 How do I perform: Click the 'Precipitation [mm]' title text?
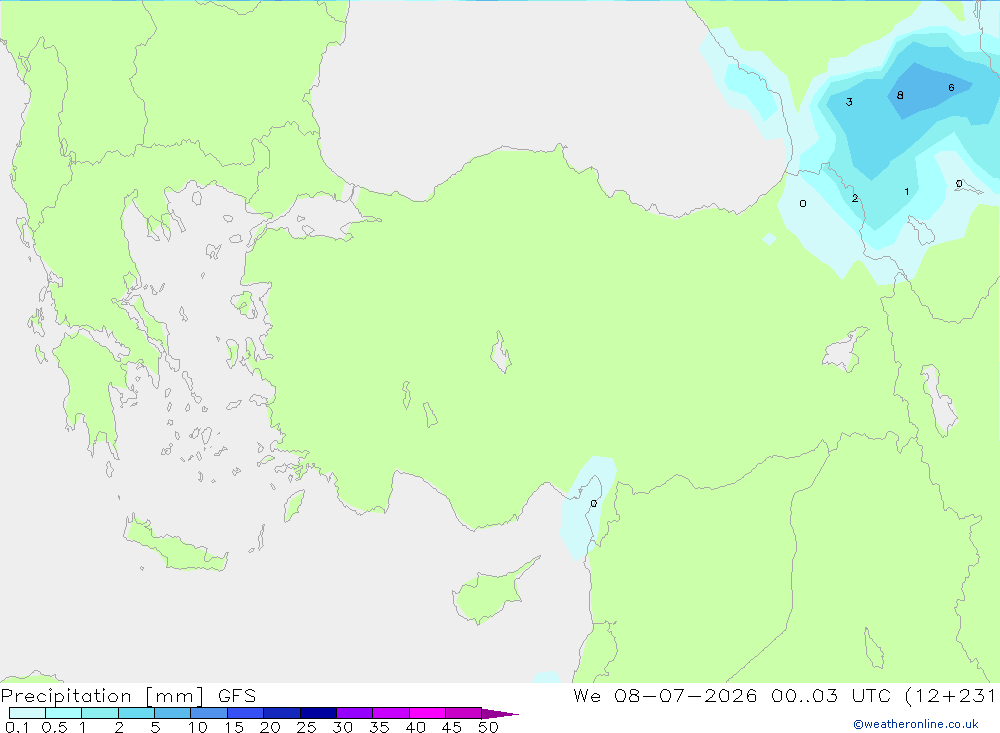click(103, 696)
